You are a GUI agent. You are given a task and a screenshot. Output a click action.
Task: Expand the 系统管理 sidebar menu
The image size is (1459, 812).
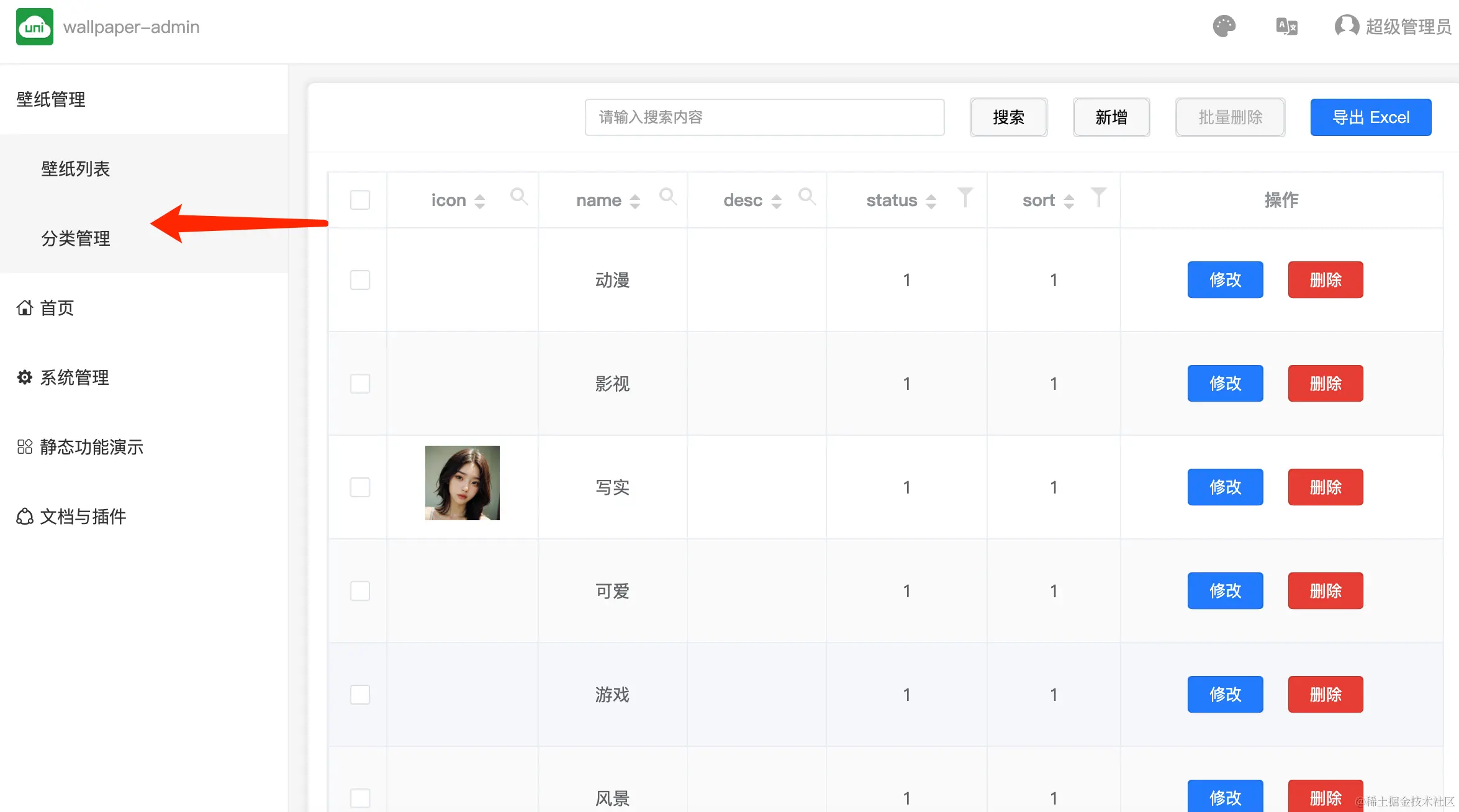coord(75,377)
